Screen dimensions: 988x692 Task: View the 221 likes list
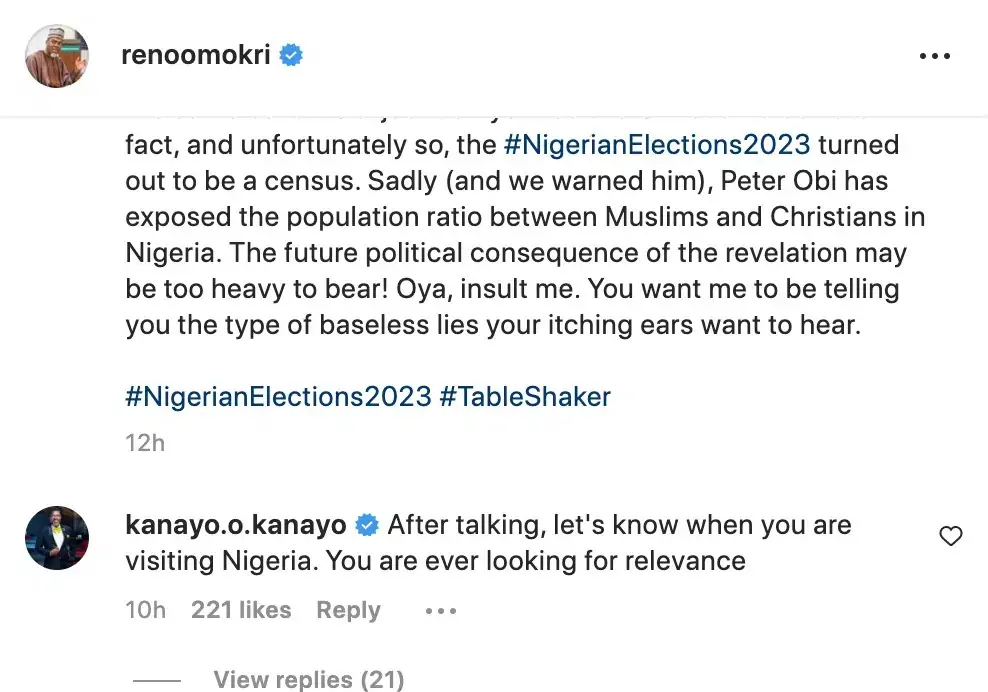(241, 610)
